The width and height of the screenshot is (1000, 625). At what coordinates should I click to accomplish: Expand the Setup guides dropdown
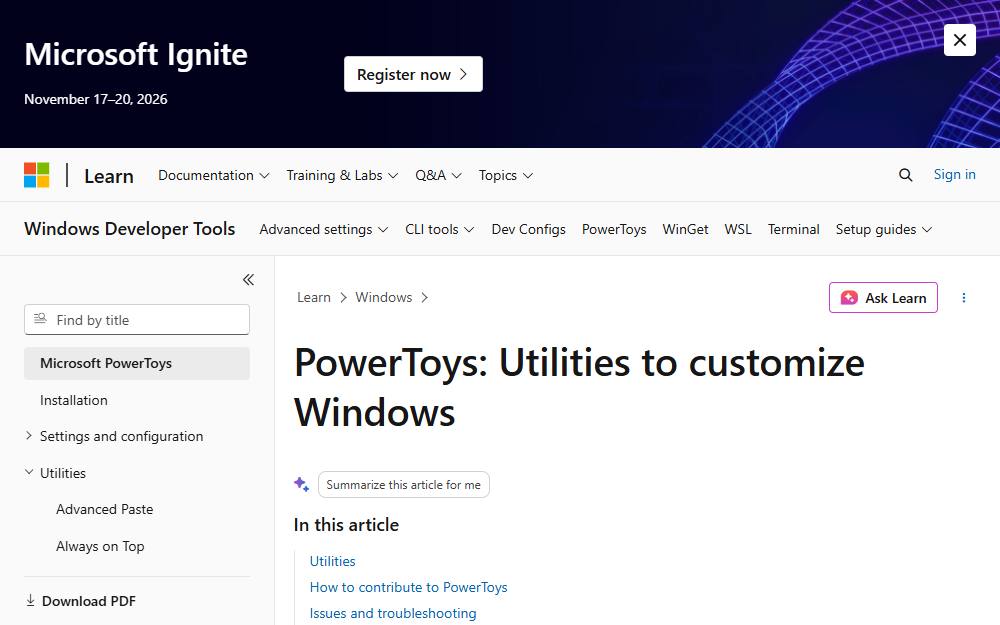point(884,230)
